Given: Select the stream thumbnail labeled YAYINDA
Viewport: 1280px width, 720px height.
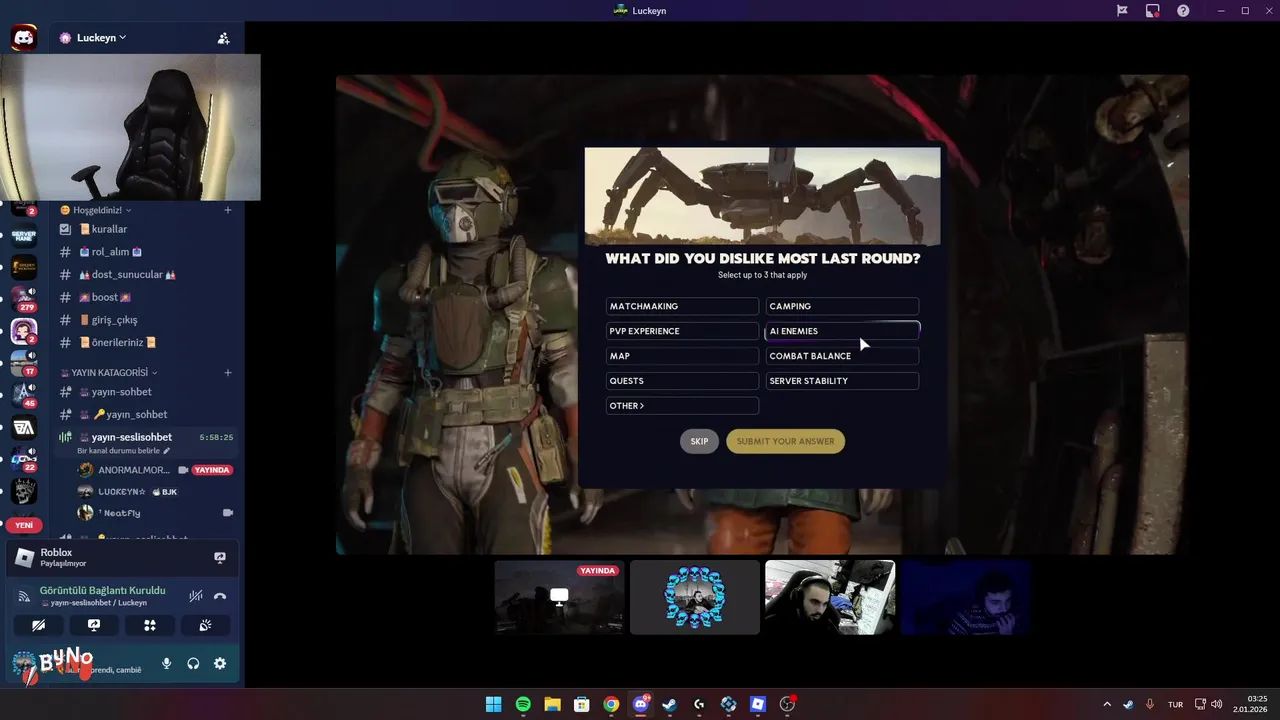Looking at the screenshot, I should [x=559, y=597].
